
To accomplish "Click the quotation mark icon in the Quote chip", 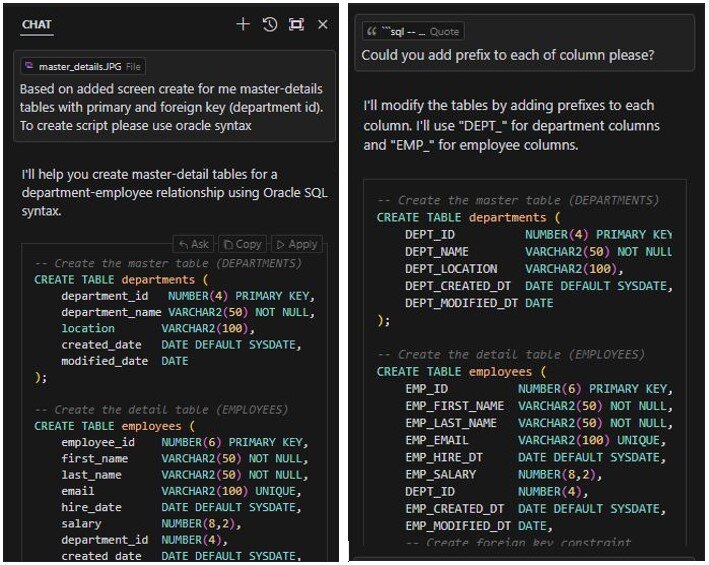I will click(372, 32).
